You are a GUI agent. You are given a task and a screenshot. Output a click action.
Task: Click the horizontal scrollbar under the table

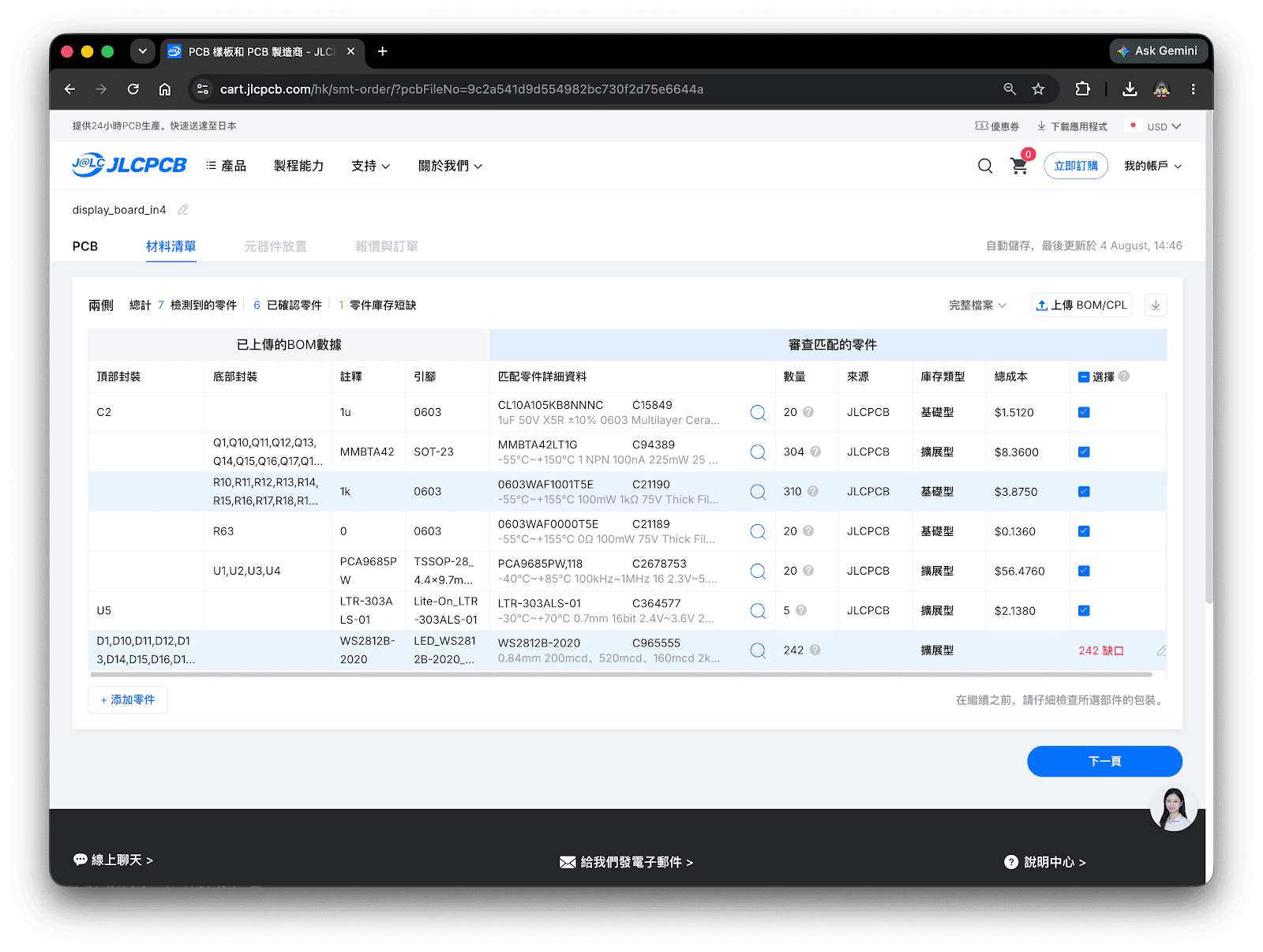(621, 675)
